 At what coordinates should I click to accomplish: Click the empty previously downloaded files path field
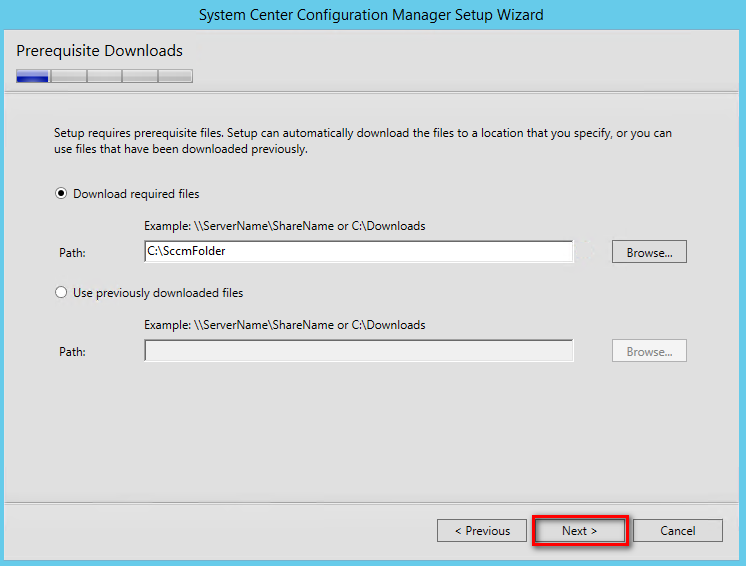click(x=359, y=351)
